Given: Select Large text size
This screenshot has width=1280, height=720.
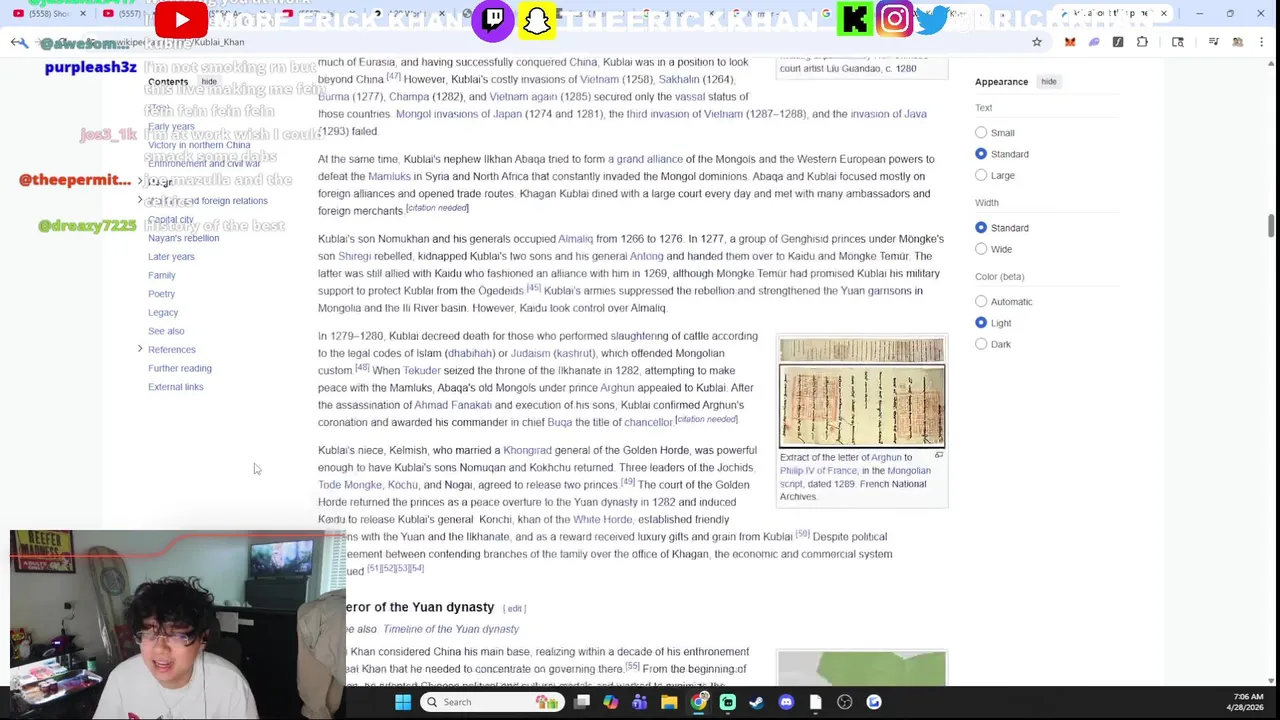Looking at the screenshot, I should click(x=981, y=175).
